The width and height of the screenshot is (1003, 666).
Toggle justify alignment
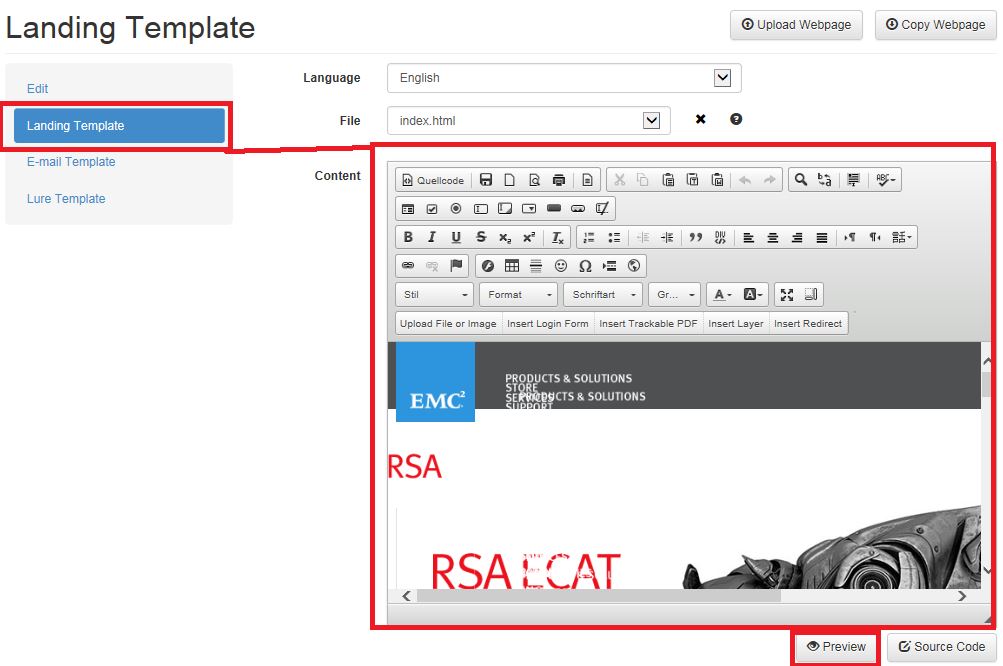pos(822,237)
